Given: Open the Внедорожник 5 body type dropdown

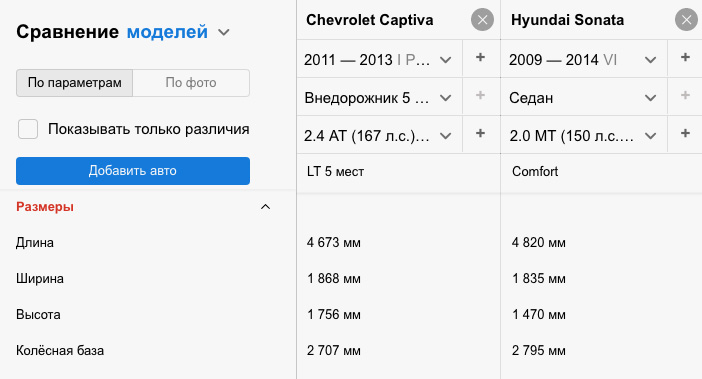Looking at the screenshot, I should tap(380, 98).
